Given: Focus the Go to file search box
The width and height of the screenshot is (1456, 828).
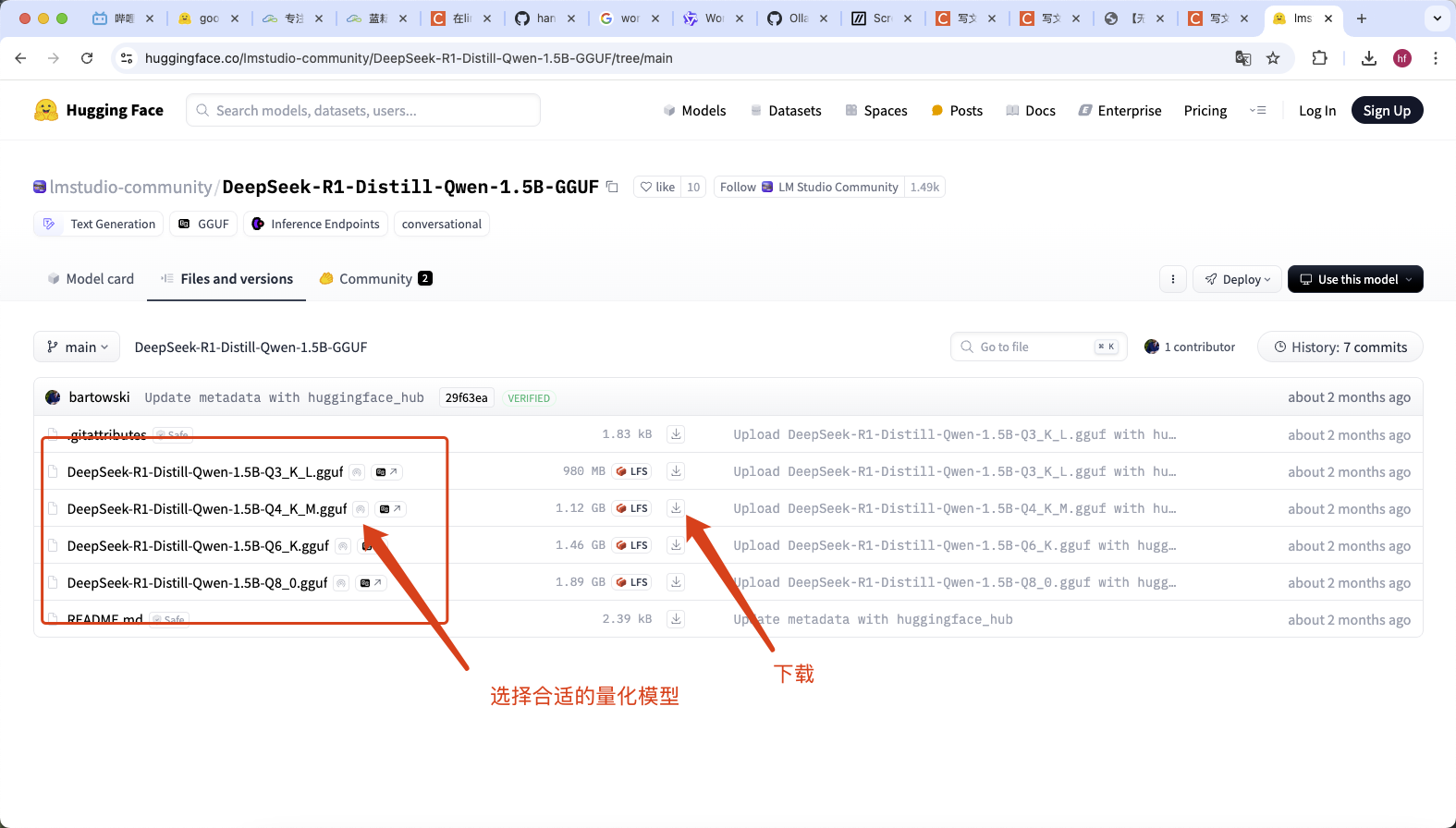Looking at the screenshot, I should point(1038,347).
